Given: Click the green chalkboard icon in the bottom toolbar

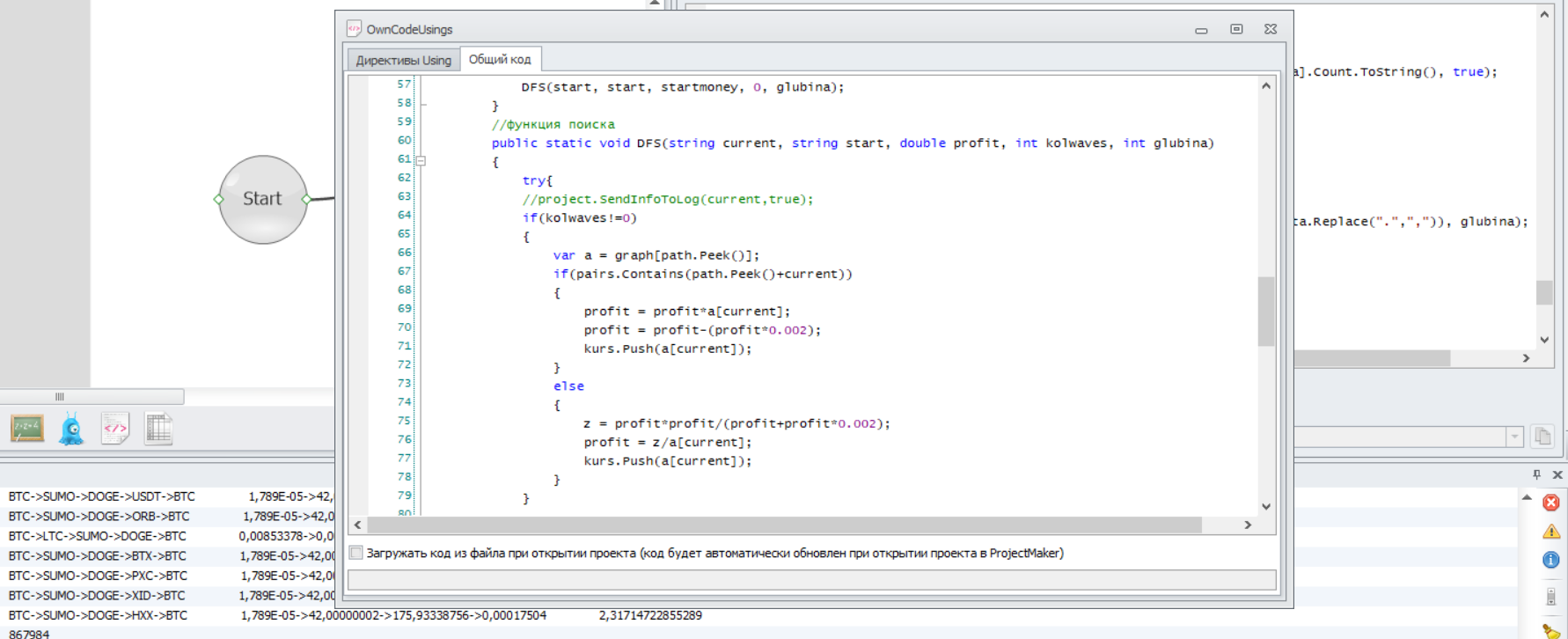Looking at the screenshot, I should coord(27,429).
